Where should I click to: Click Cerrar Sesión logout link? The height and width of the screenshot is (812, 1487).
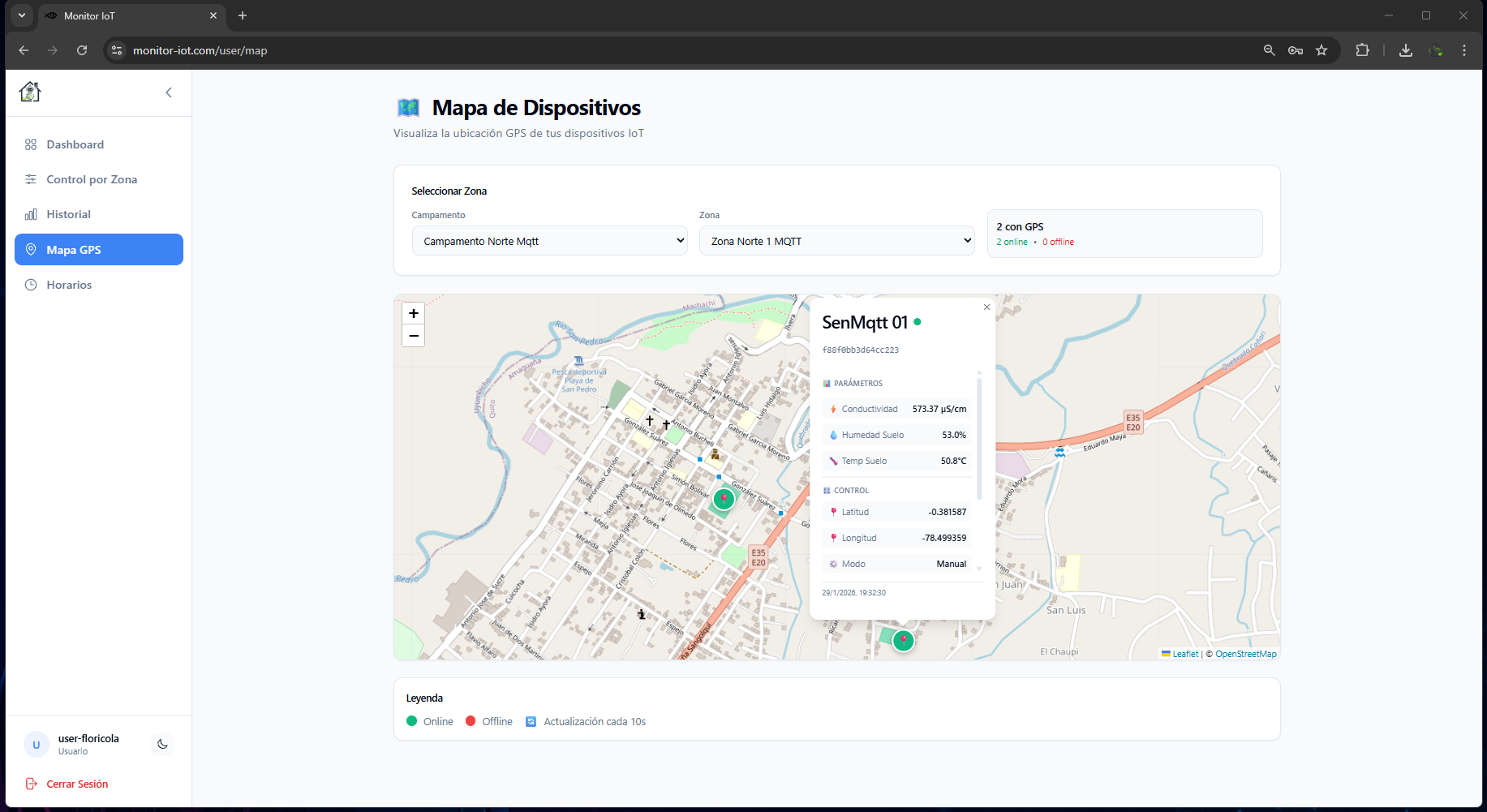(76, 784)
